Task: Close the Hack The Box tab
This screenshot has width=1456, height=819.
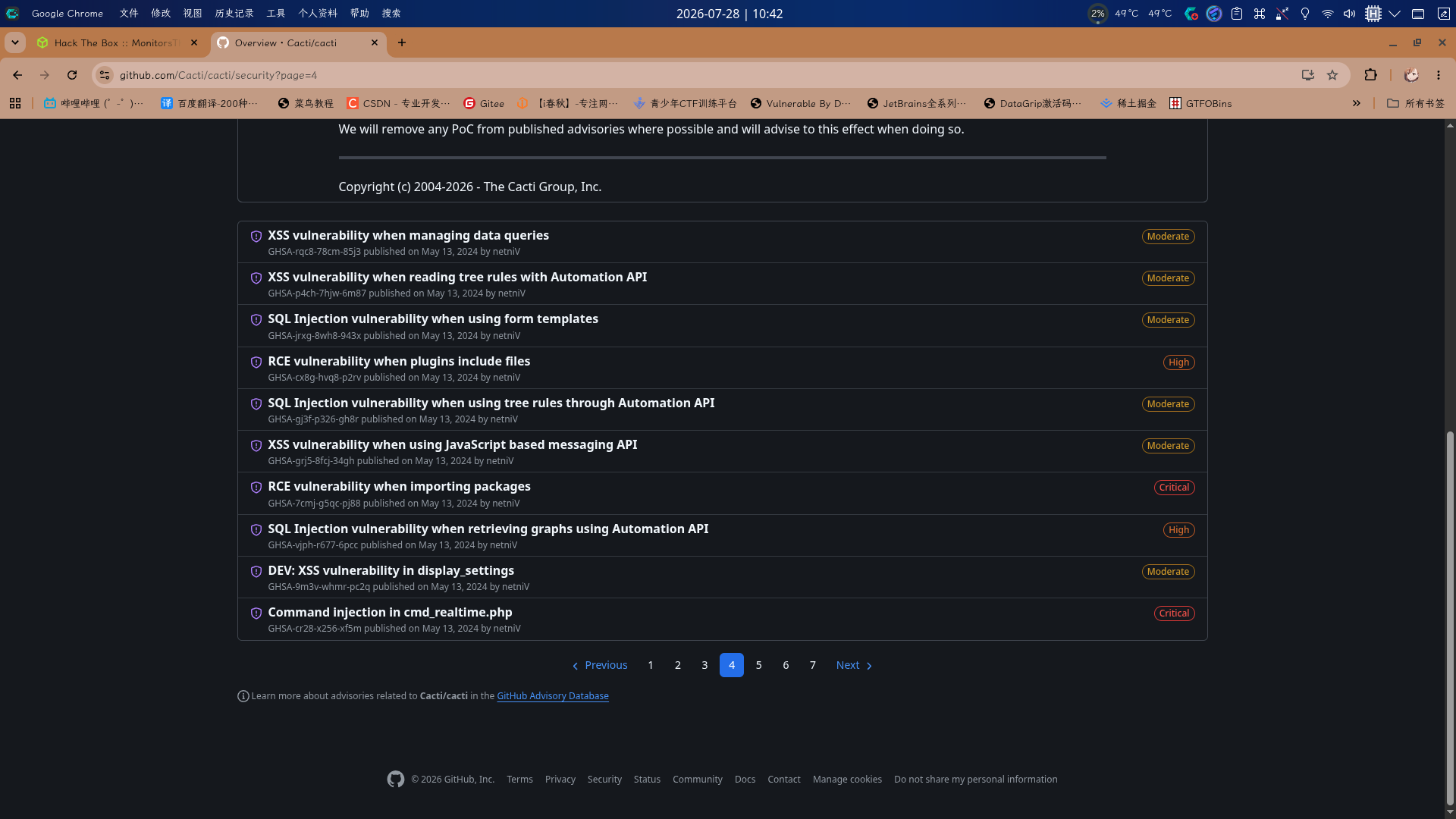Action: [x=194, y=42]
